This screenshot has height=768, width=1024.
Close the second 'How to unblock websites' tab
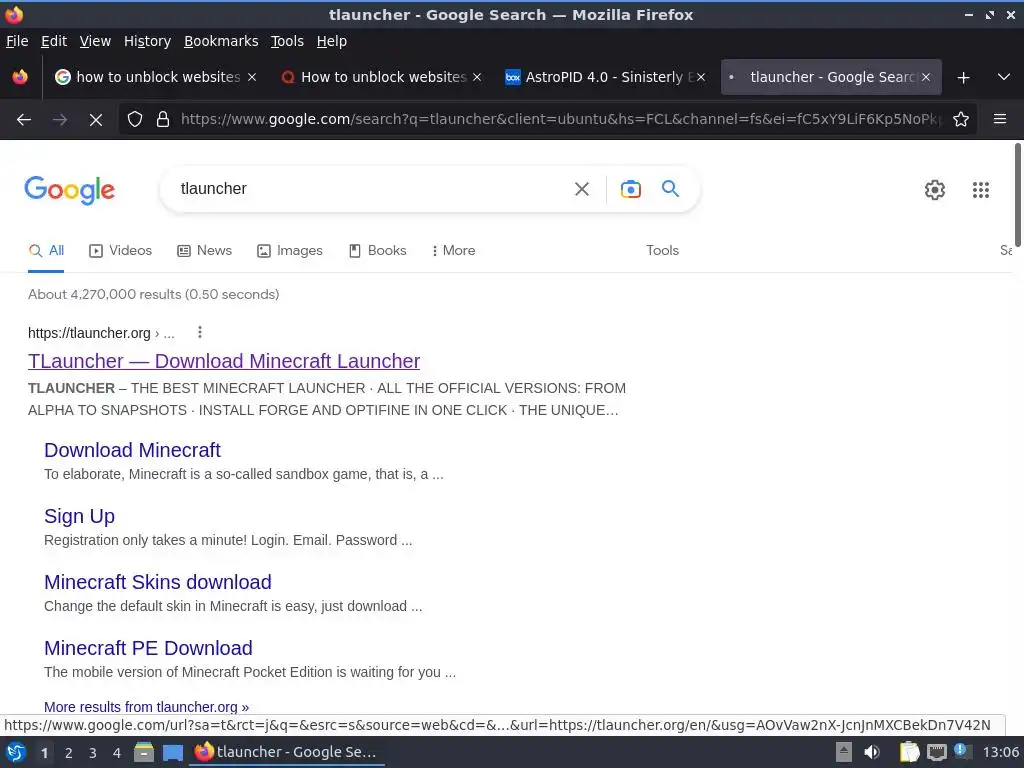click(477, 77)
